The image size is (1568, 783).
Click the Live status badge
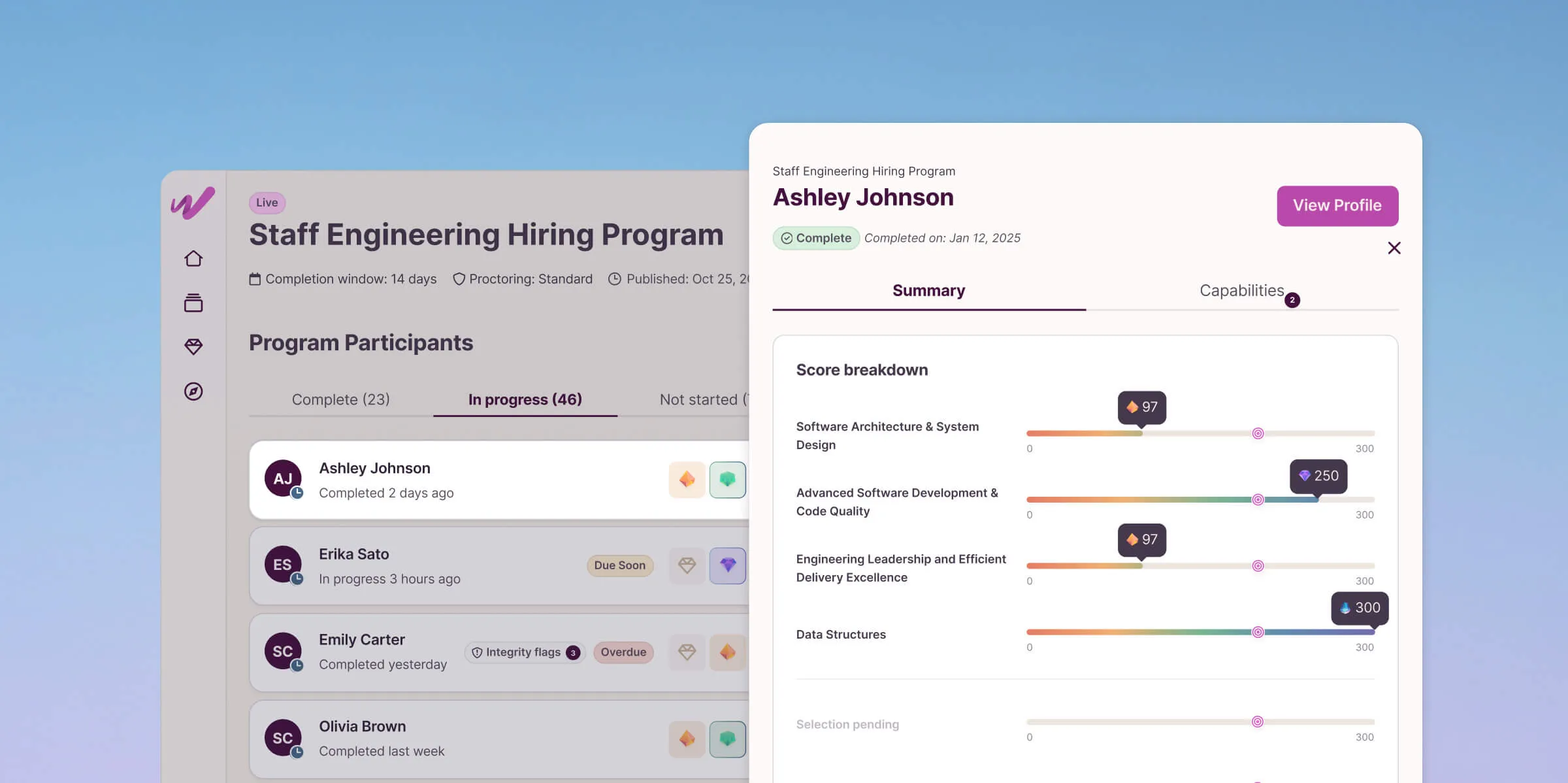tap(267, 203)
